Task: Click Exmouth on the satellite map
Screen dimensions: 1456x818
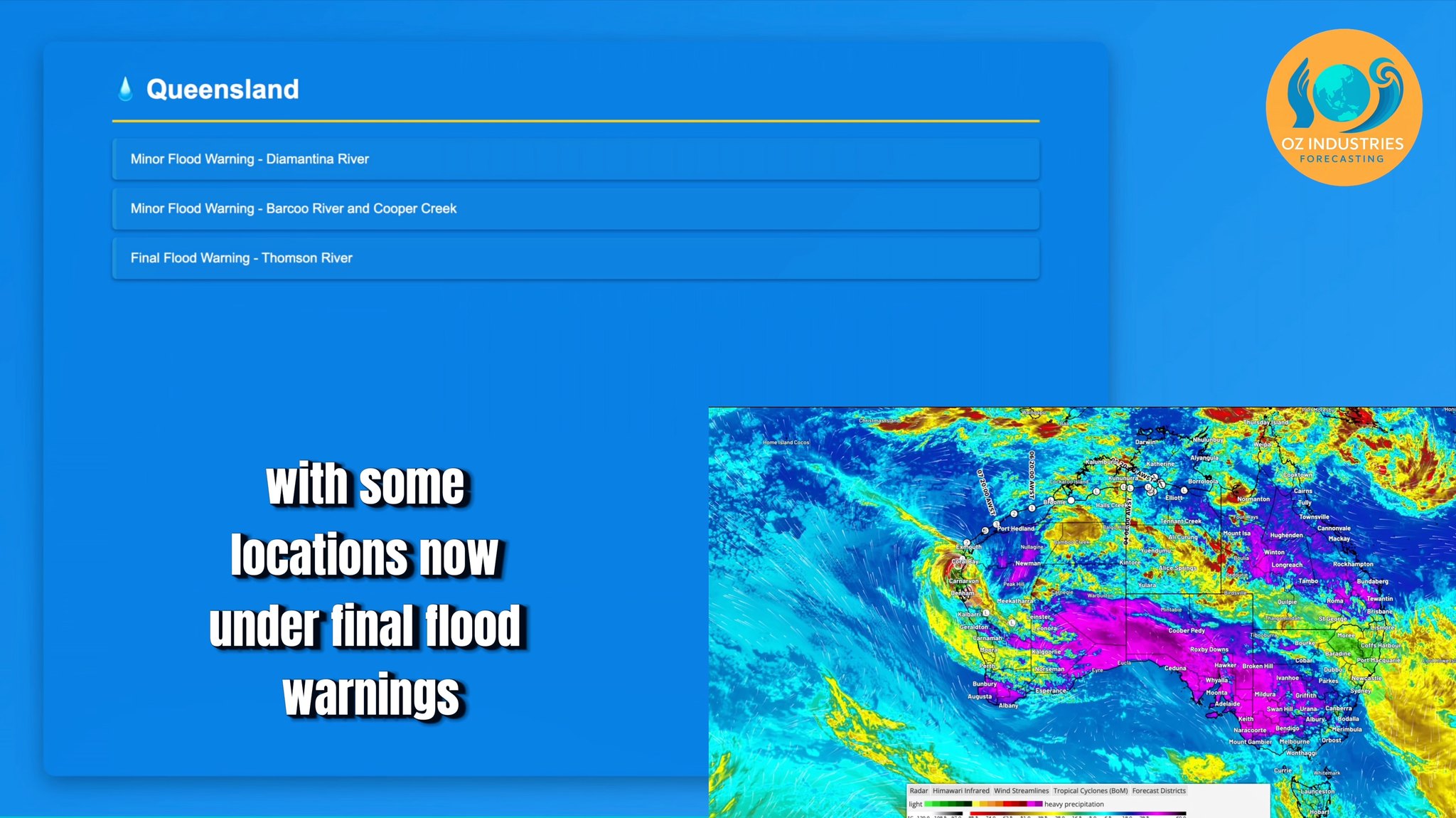Action: pos(969,547)
